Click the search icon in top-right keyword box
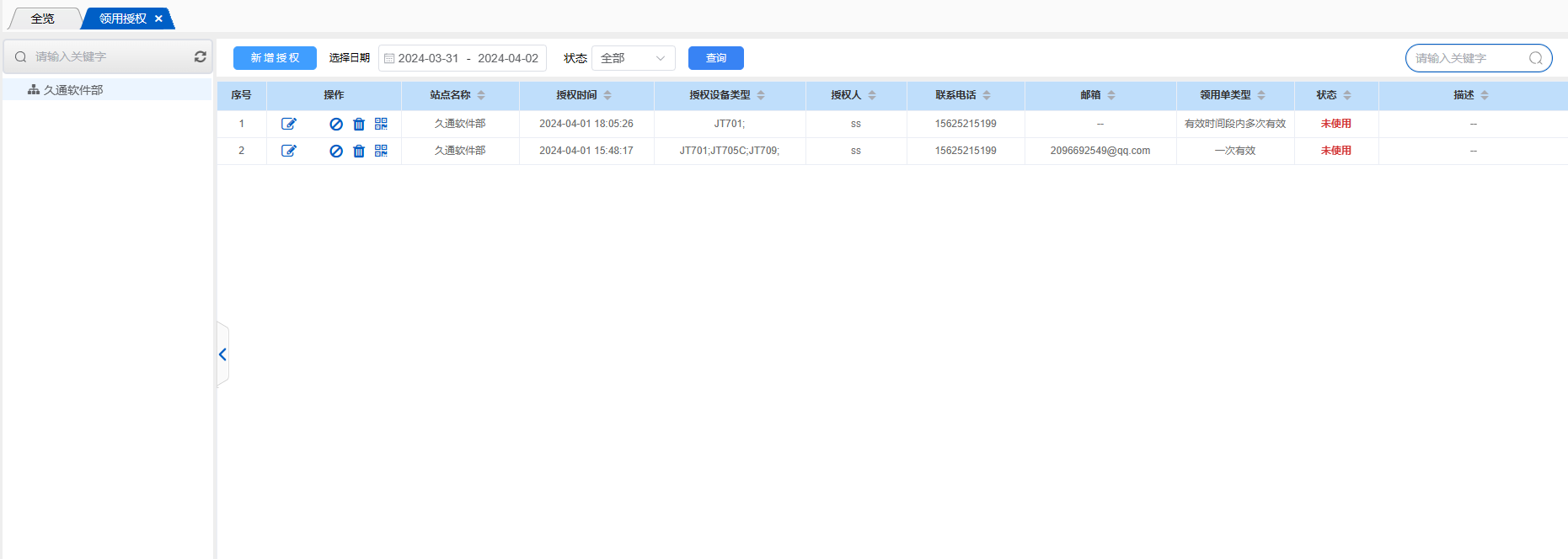The image size is (1568, 559). (1535, 58)
